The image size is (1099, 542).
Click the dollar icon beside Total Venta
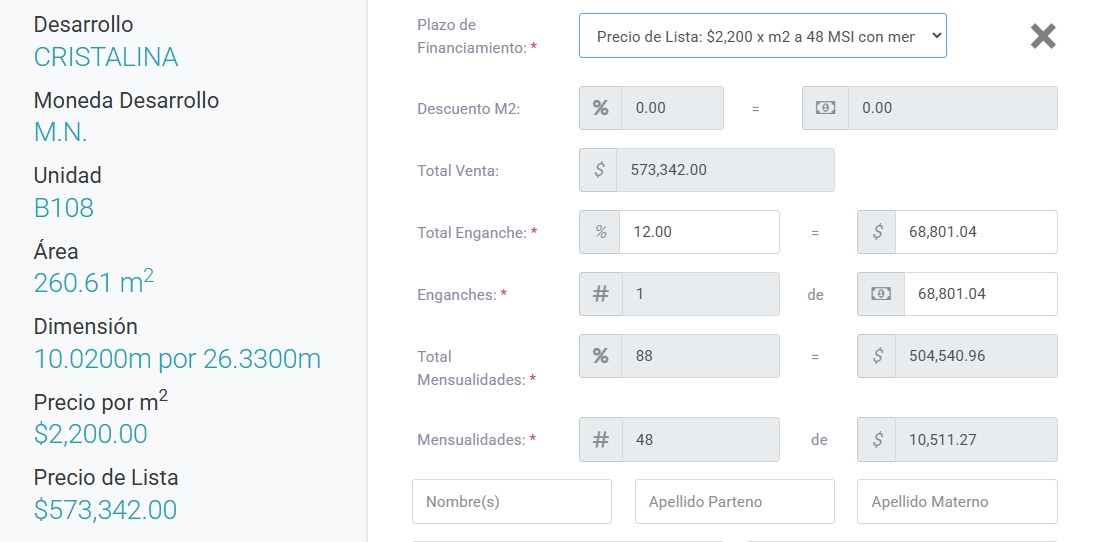pyautogui.click(x=599, y=170)
